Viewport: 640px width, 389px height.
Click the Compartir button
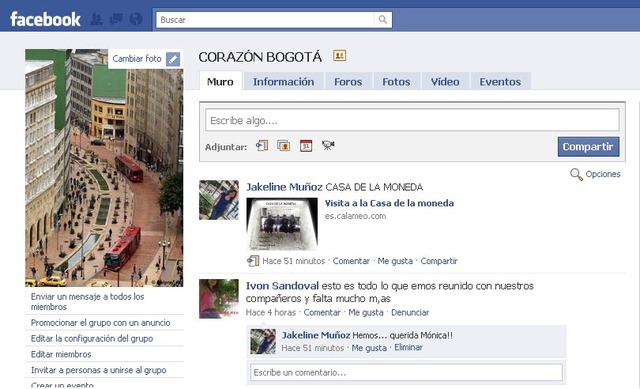(x=588, y=147)
